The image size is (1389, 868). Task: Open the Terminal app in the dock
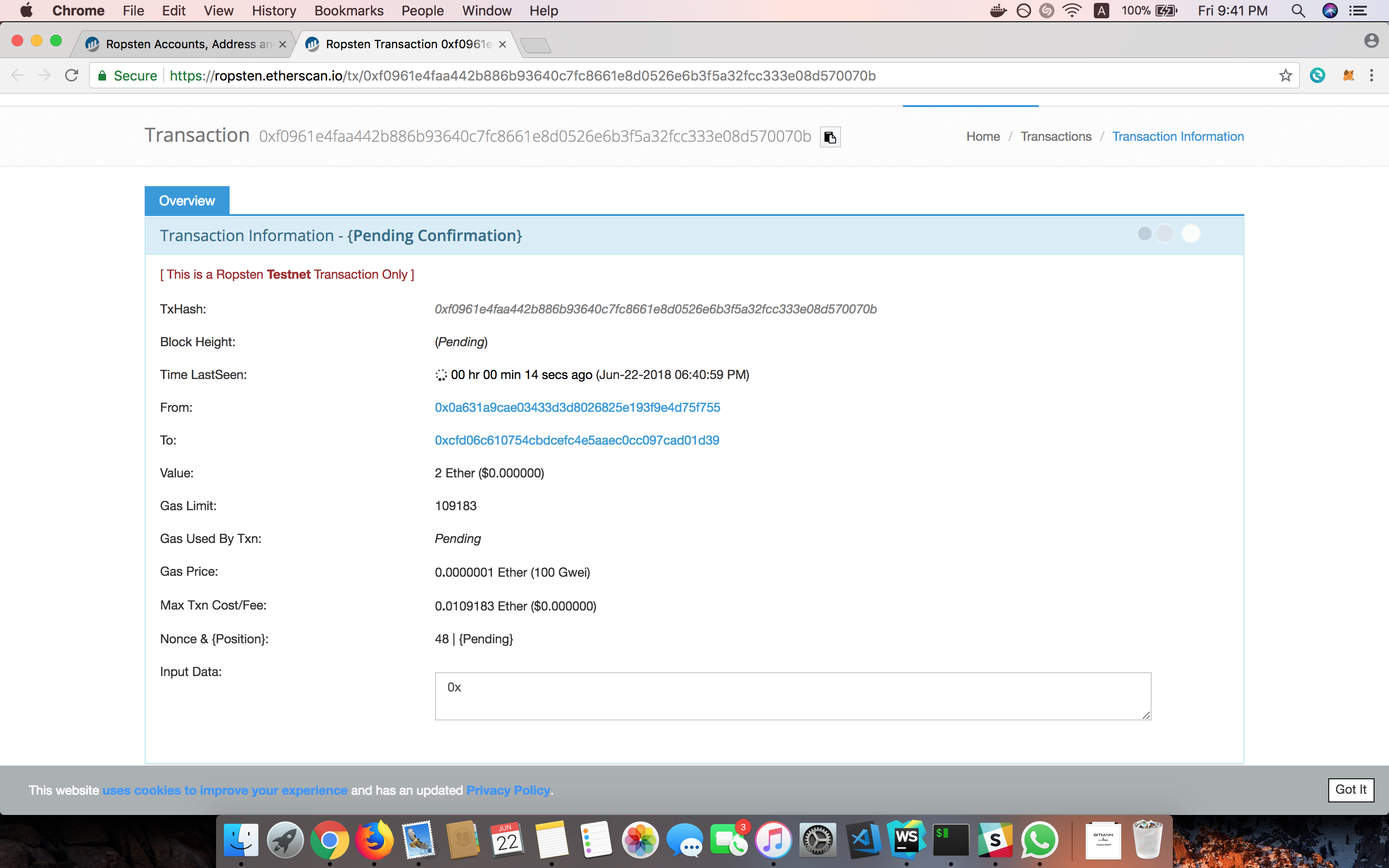pos(951,840)
